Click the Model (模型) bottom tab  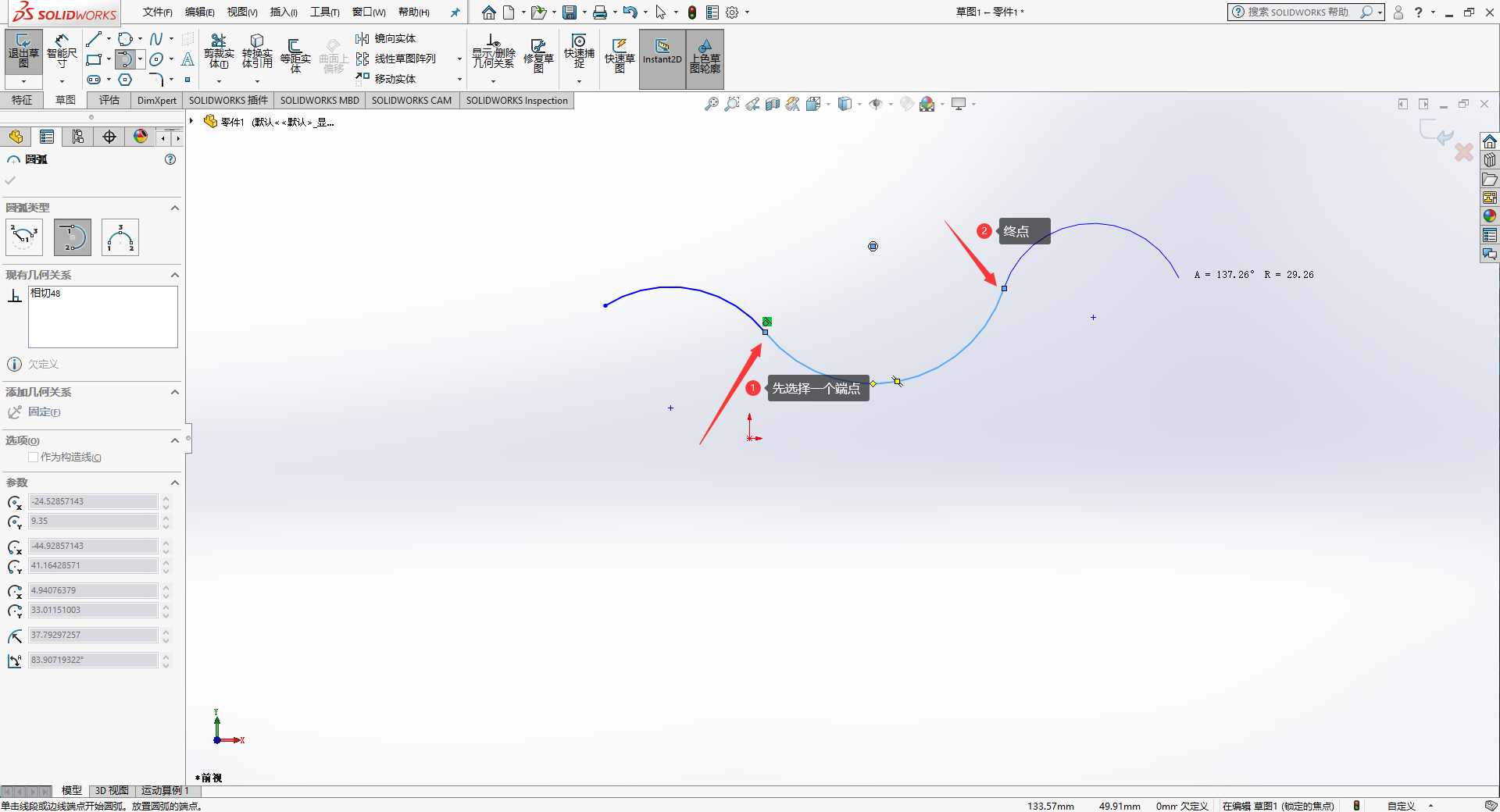point(72,790)
